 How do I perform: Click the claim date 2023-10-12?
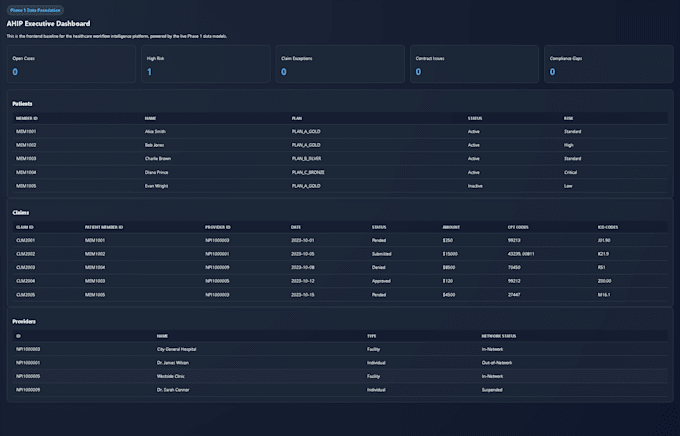click(x=303, y=281)
